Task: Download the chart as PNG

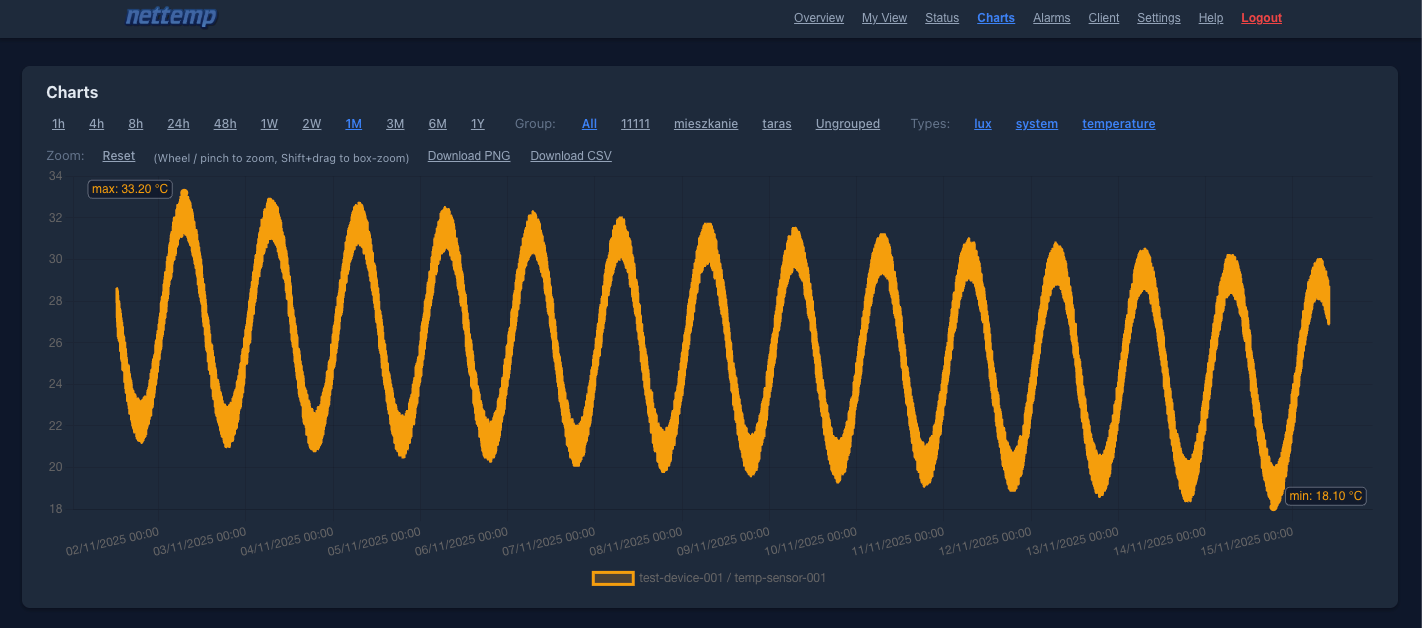Action: [468, 156]
